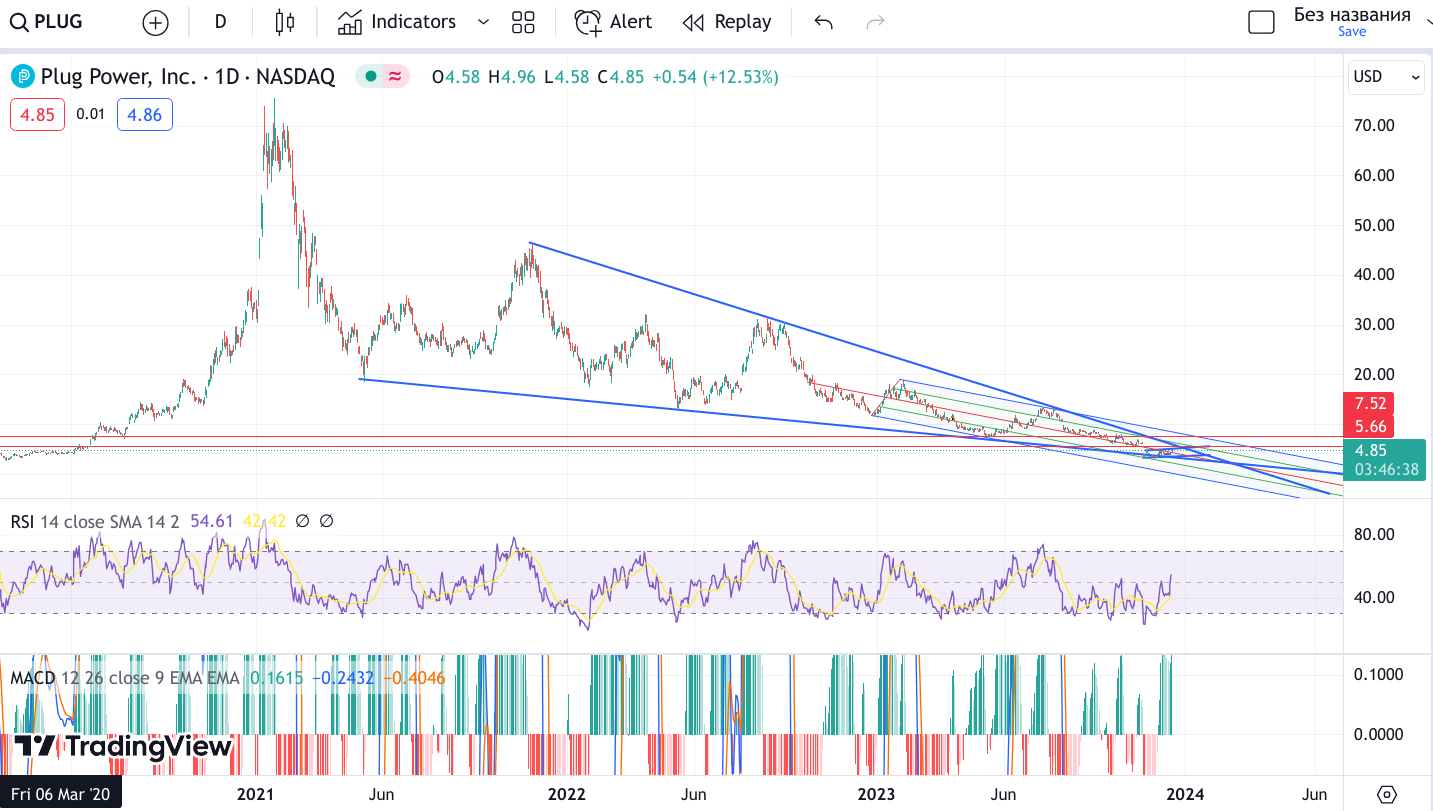Click the 2024 time axis label
Image resolution: width=1433 pixels, height=811 pixels.
point(1184,794)
